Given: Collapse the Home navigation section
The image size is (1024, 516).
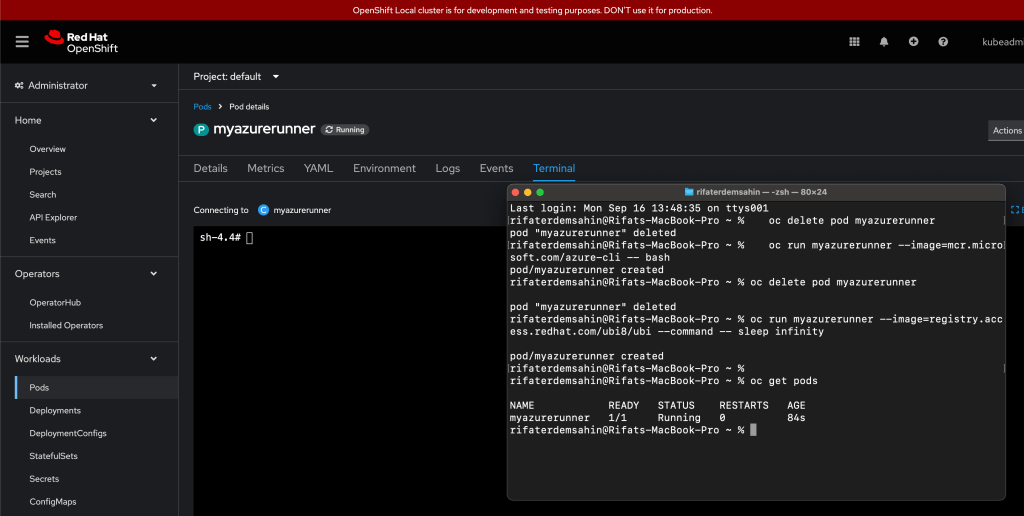Looking at the screenshot, I should pos(89,120).
